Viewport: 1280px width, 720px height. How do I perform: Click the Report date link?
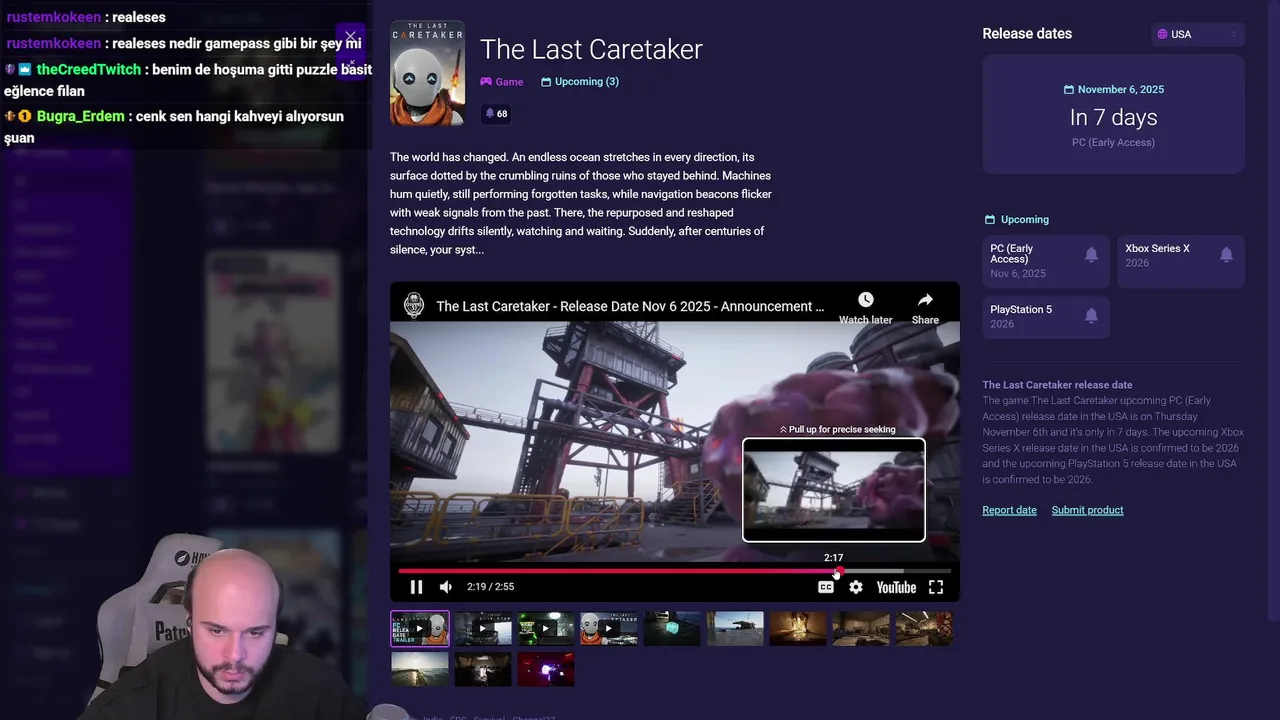click(1009, 510)
